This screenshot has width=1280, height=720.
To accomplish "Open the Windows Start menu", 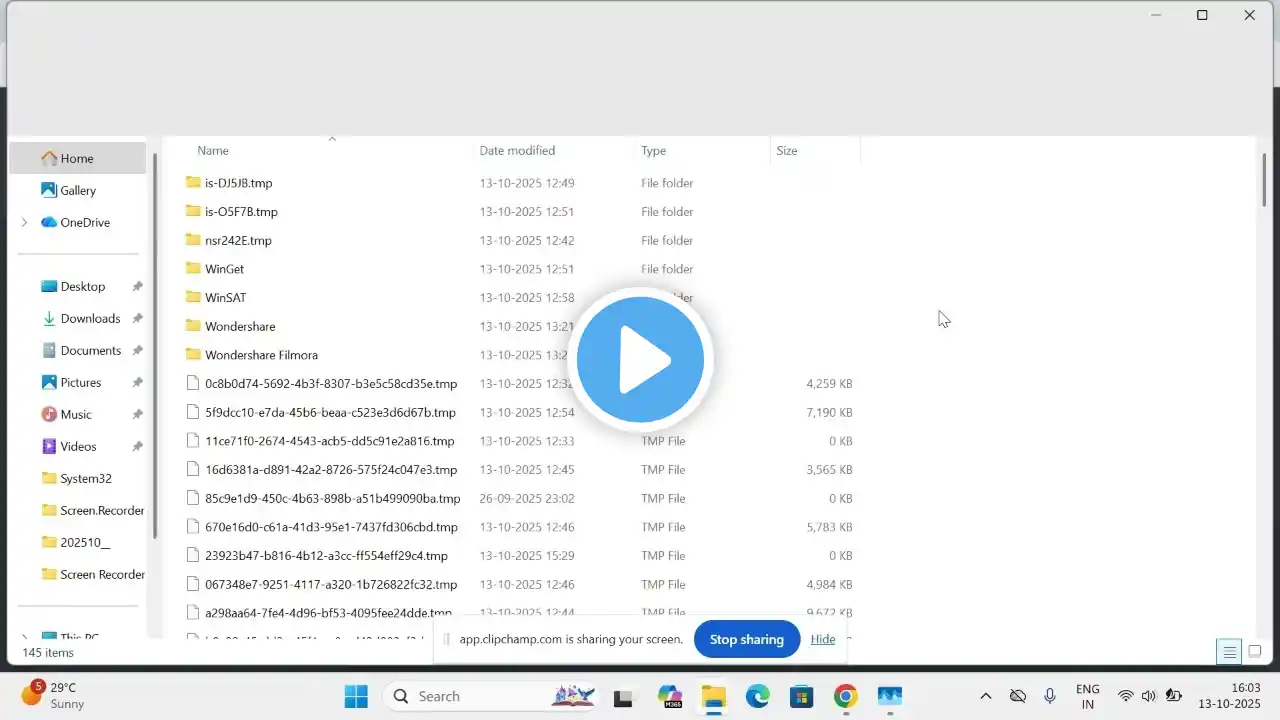I will coord(356,696).
